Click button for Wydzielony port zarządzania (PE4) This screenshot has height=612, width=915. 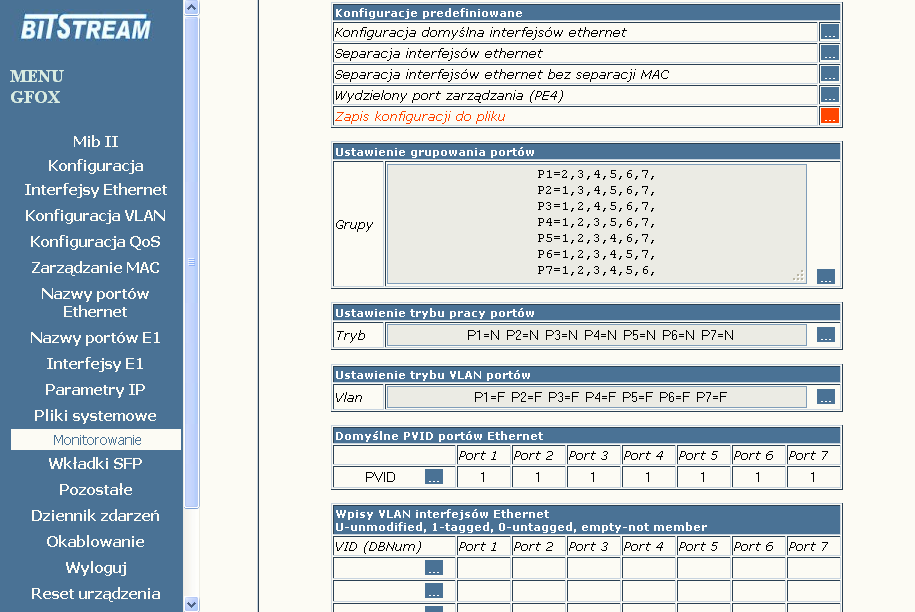829,95
